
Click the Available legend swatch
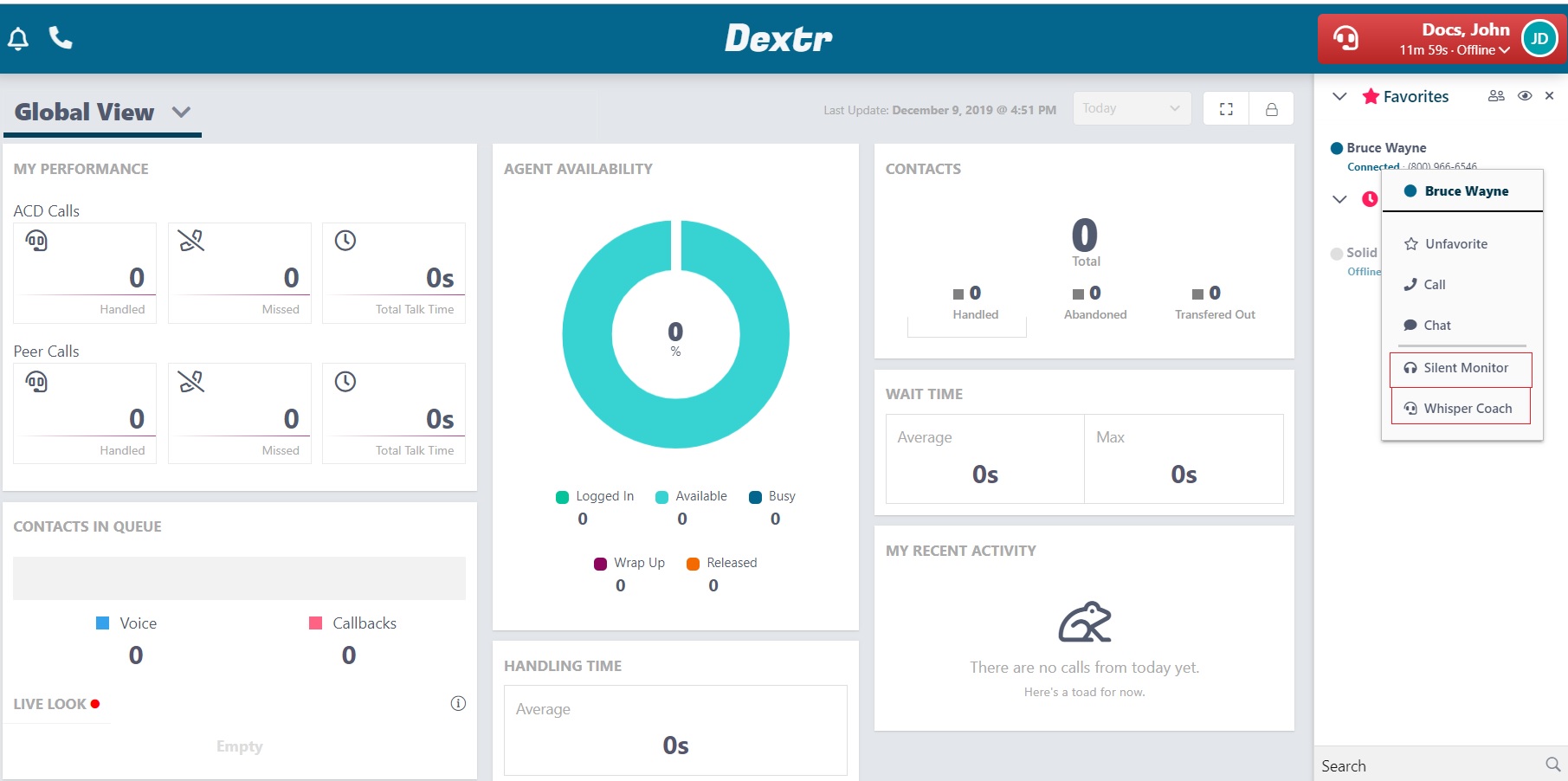pyautogui.click(x=662, y=497)
